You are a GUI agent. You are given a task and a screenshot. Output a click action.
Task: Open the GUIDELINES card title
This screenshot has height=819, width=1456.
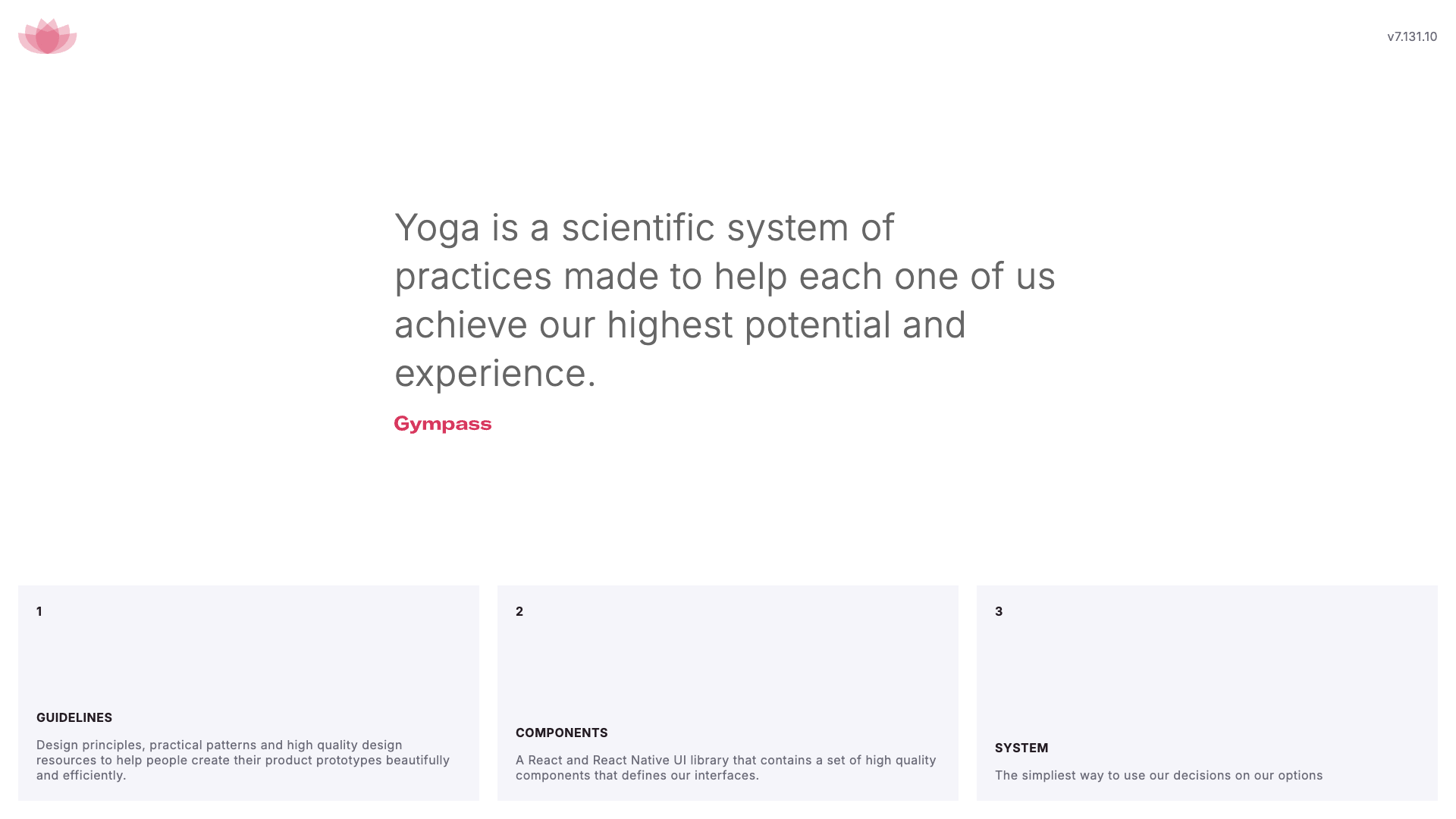(74, 717)
